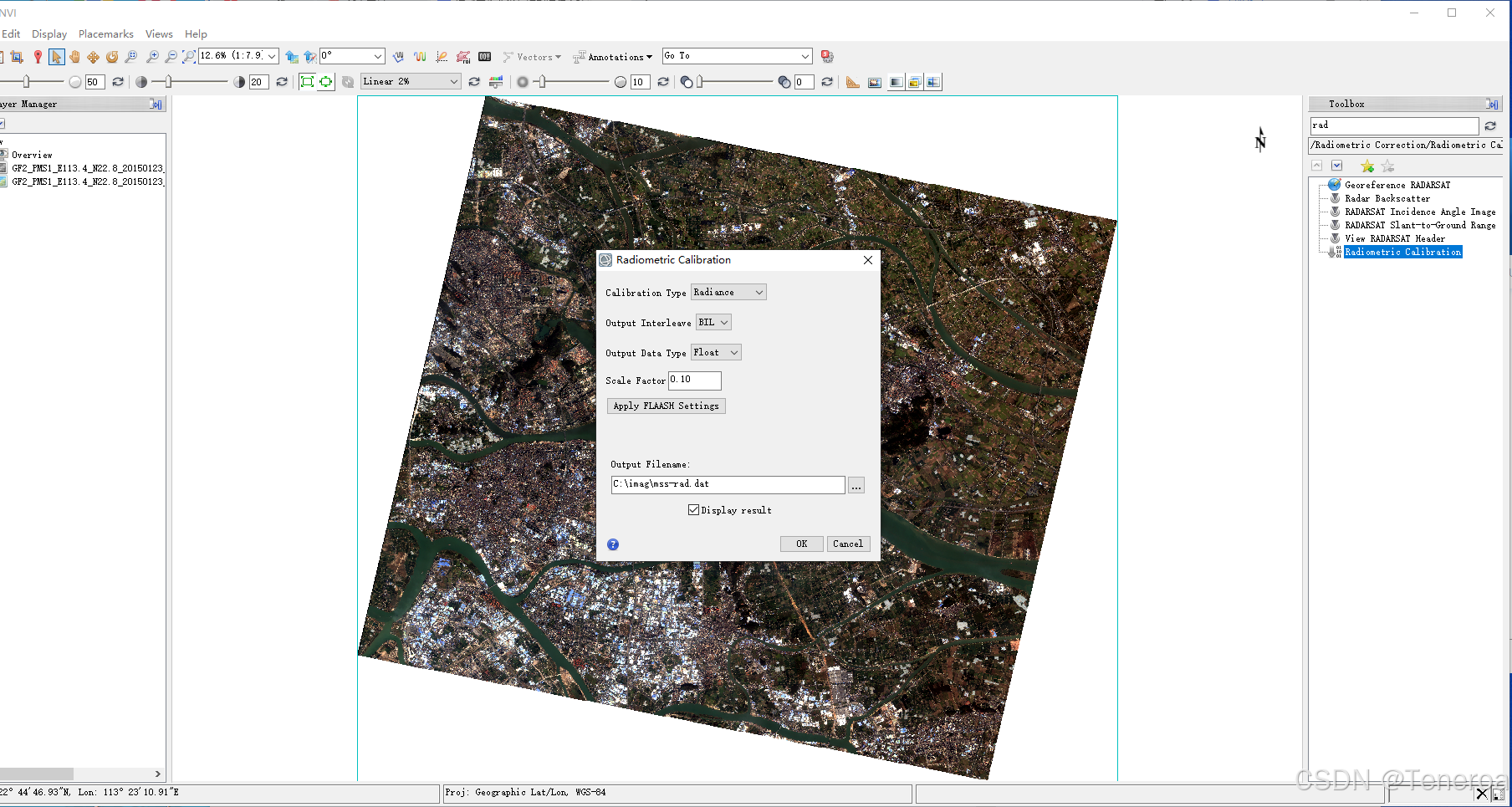The image size is (1512, 807).
Task: Detach the Toolbox panel with its dock icon
Action: pos(1492,105)
